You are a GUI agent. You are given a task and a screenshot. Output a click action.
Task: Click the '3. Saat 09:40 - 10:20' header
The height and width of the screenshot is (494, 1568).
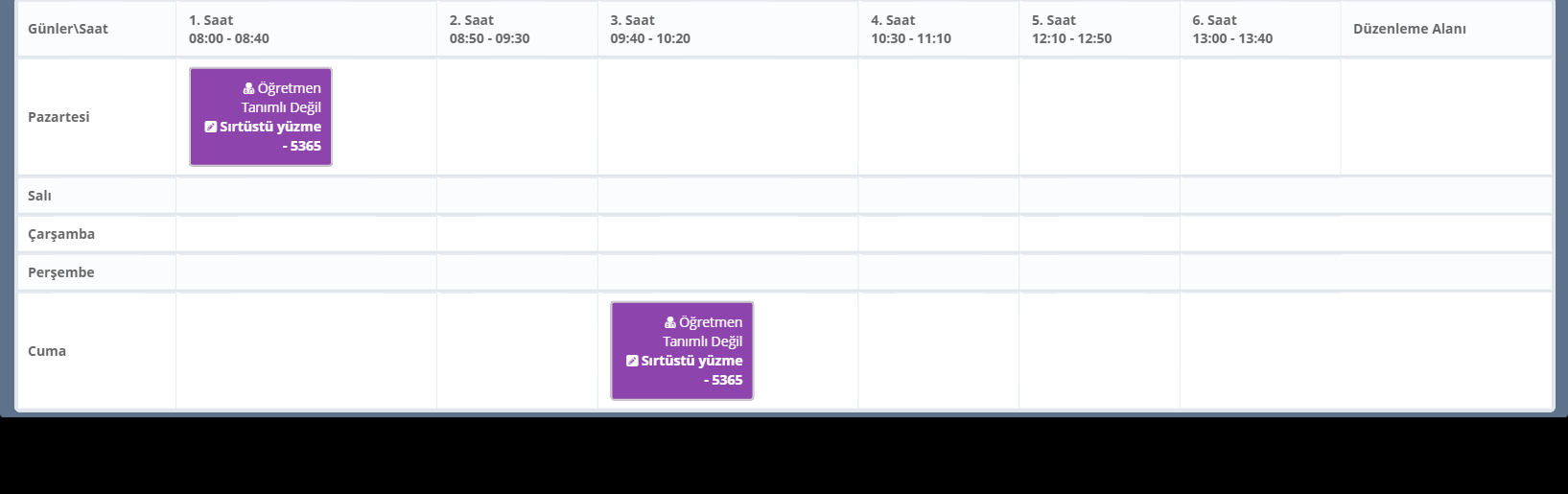(x=650, y=29)
